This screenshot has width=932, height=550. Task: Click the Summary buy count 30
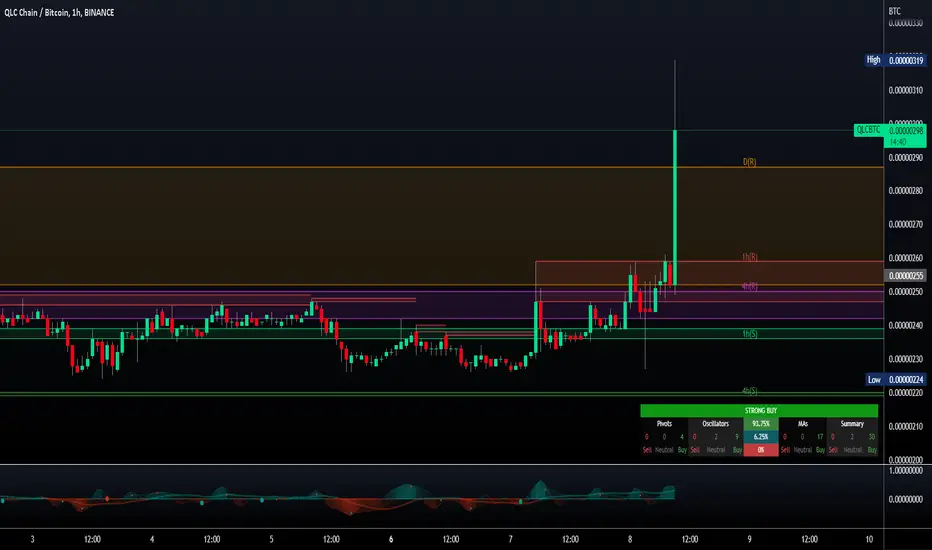(871, 437)
